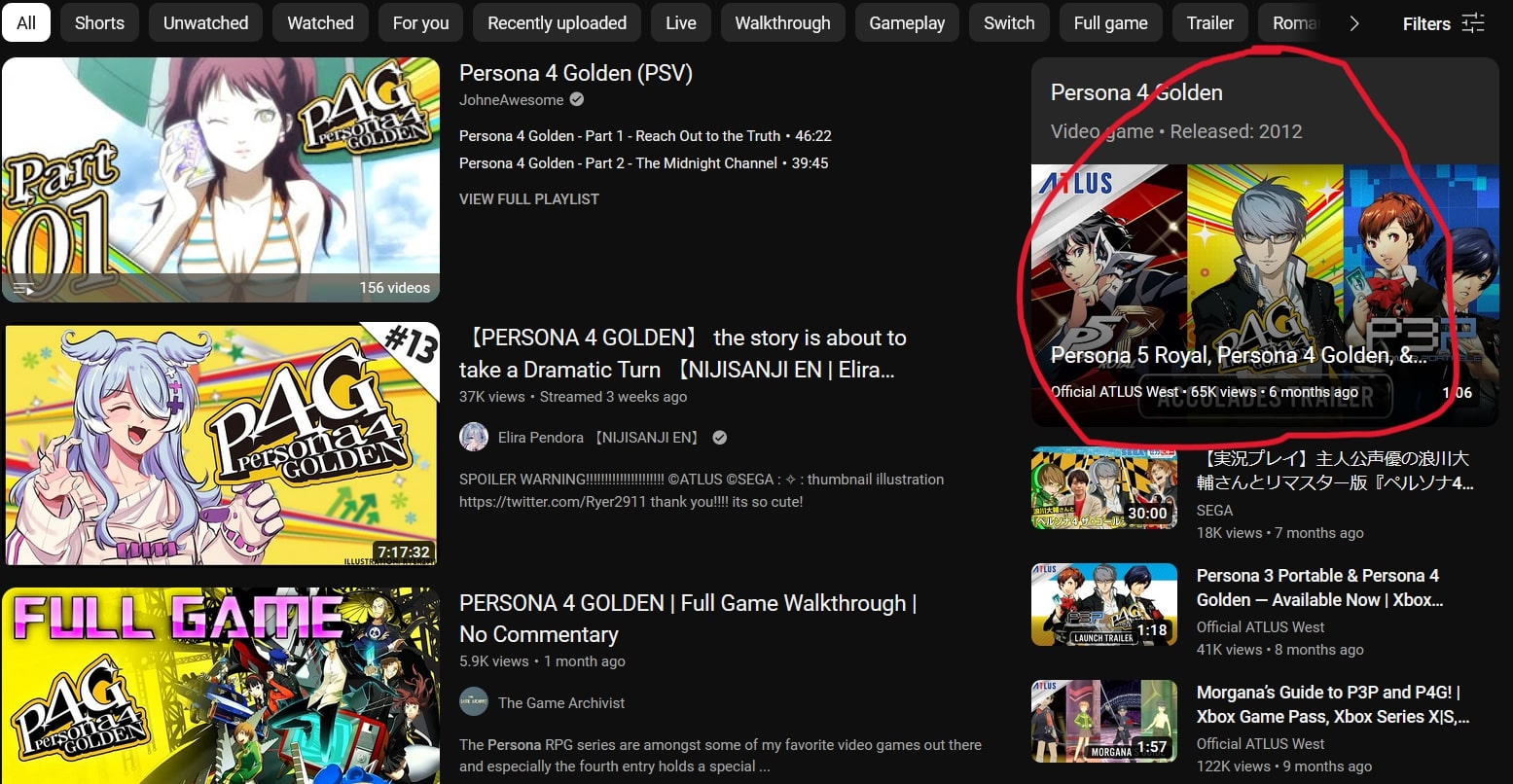Select the Watched filter chip
Viewport: 1513px width, 784px height.
tap(320, 22)
